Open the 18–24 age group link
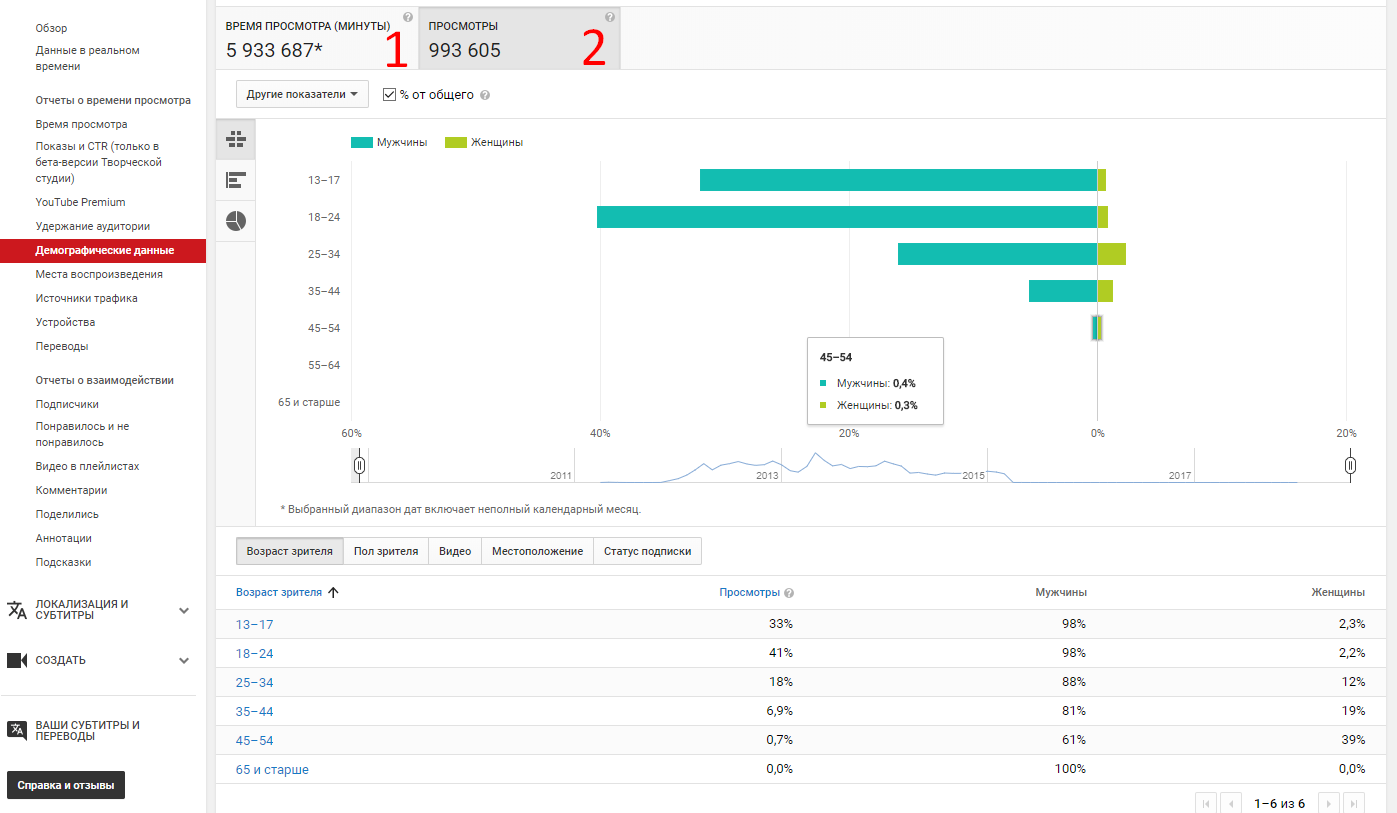The height and width of the screenshot is (813, 1397). point(254,653)
